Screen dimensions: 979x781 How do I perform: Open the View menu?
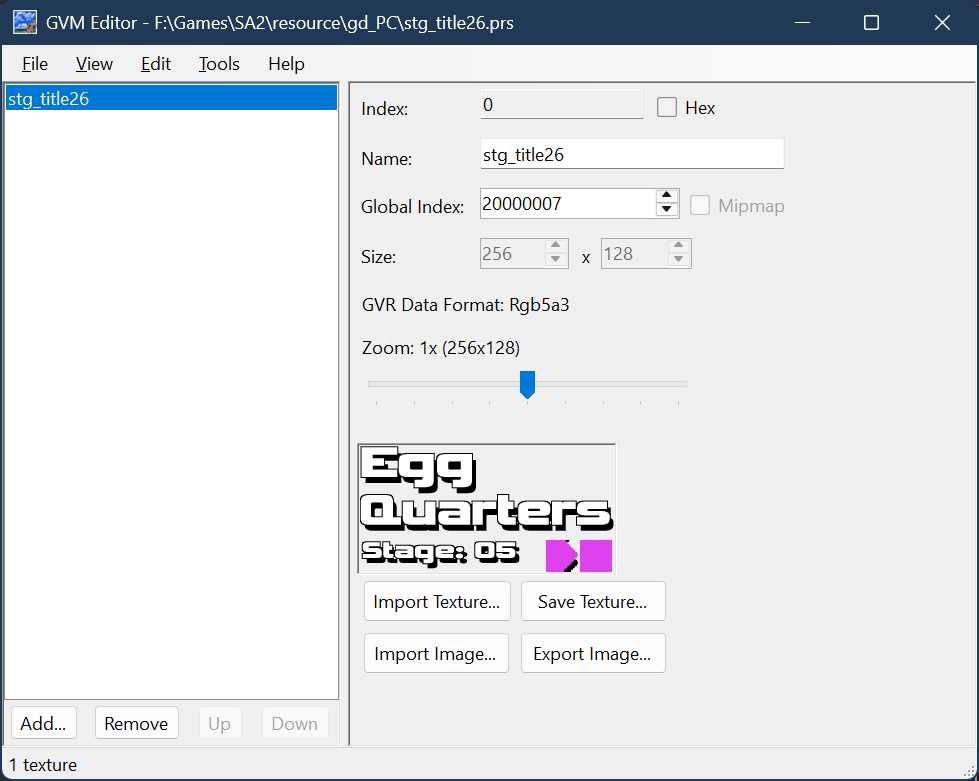pyautogui.click(x=94, y=64)
